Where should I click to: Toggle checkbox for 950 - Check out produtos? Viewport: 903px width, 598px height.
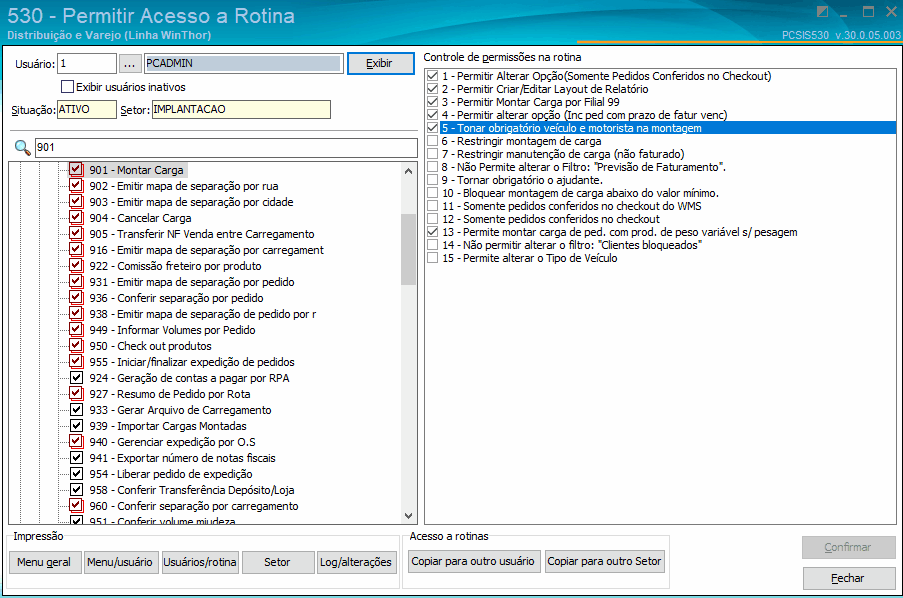(76, 346)
